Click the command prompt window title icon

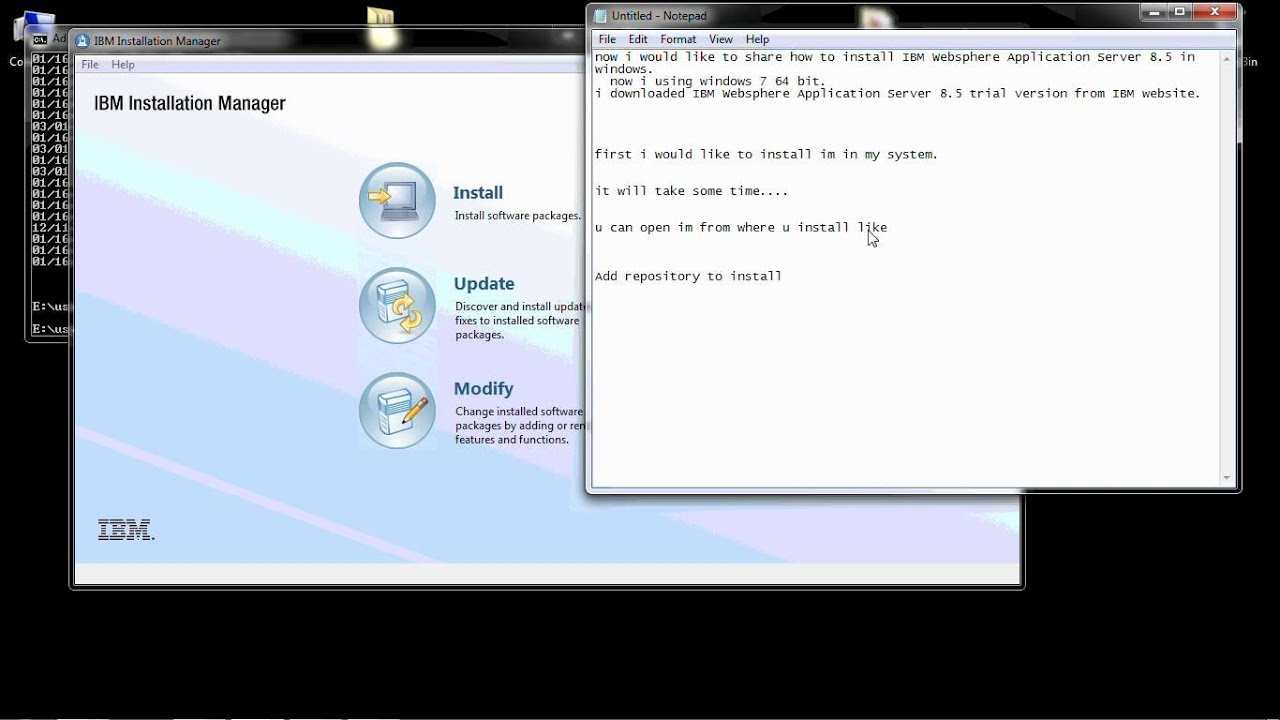point(40,40)
